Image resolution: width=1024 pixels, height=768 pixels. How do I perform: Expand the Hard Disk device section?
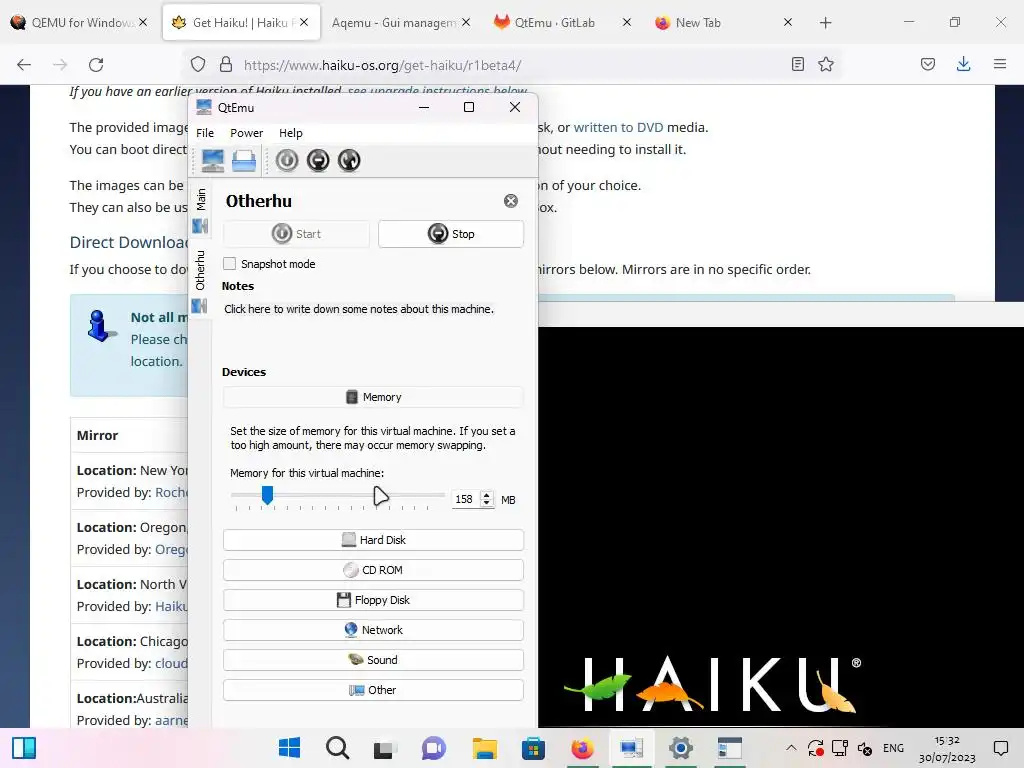pos(373,540)
